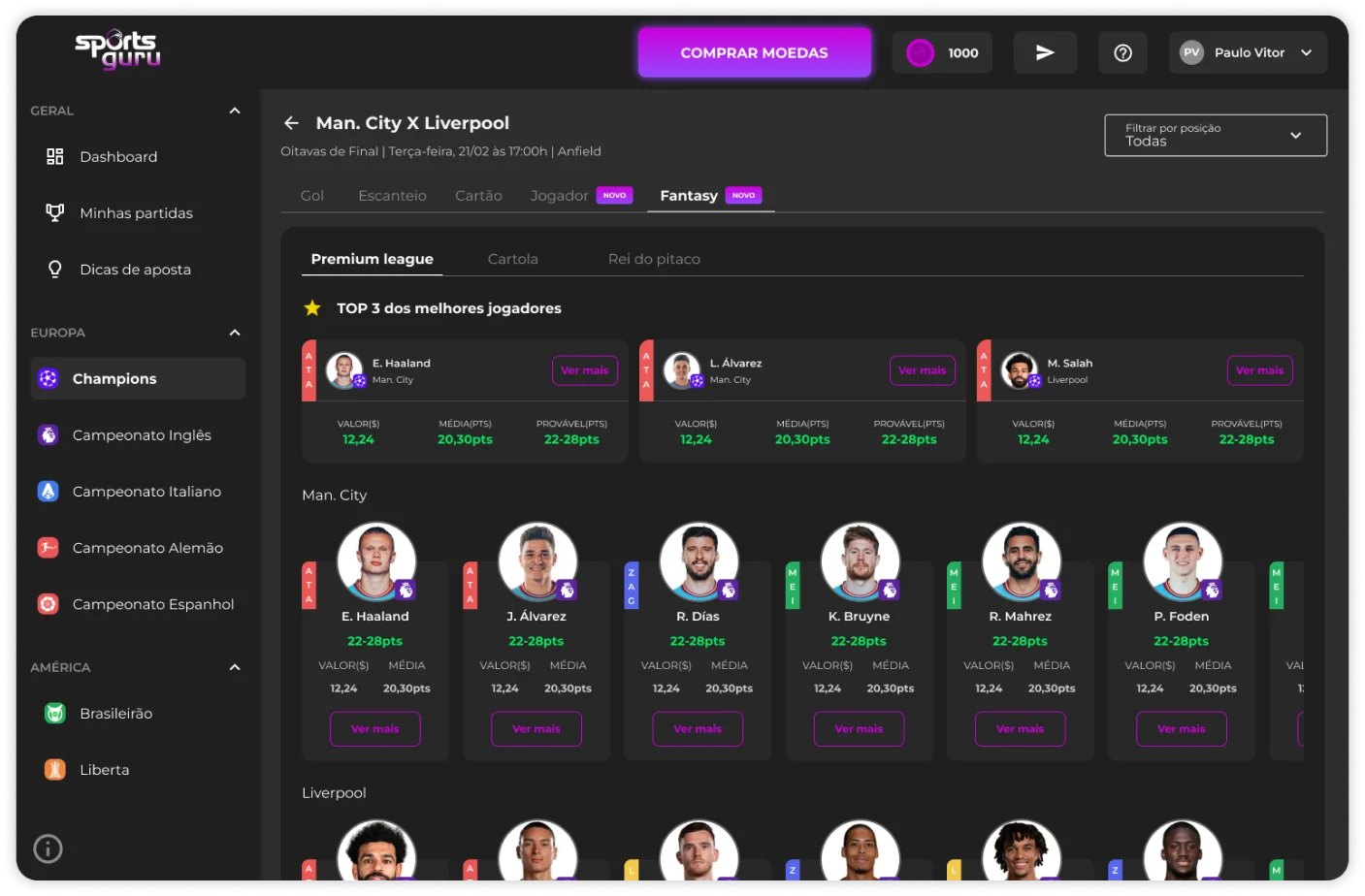Image resolution: width=1365 pixels, height=896 pixels.
Task: Click the Campeonato Italiano league icon
Action: tap(49, 491)
